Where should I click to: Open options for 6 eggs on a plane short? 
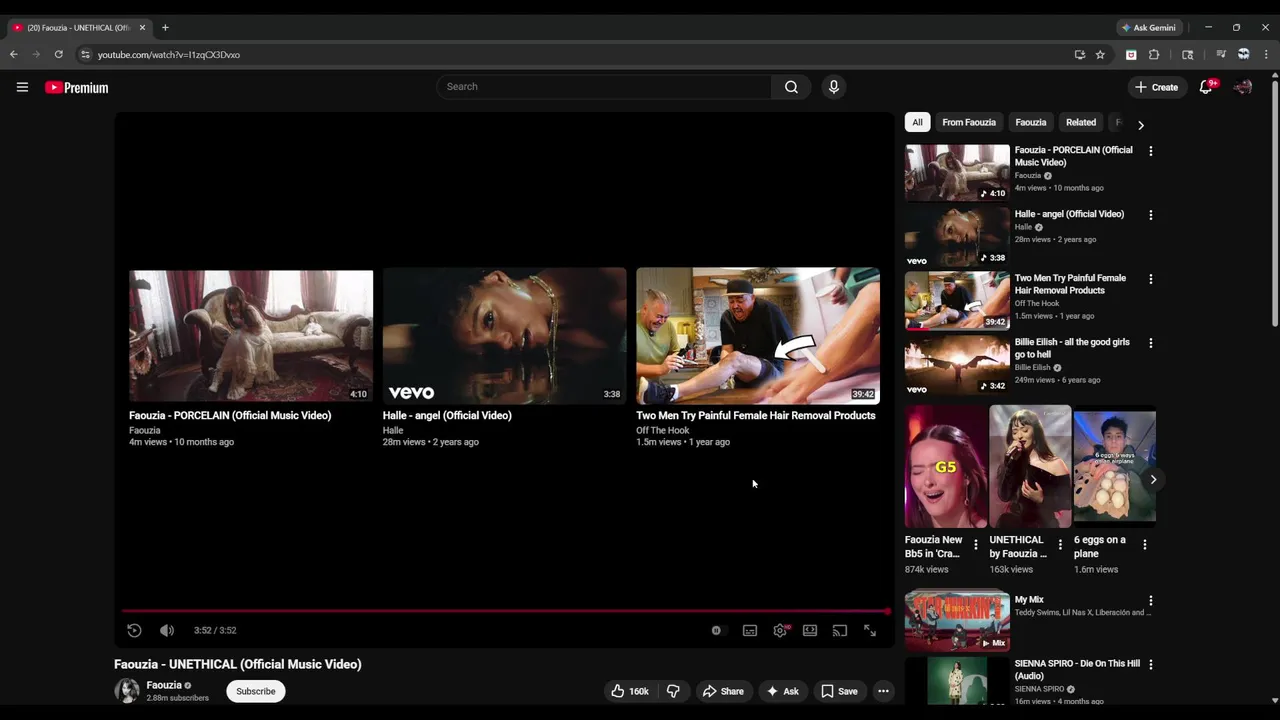point(1144,545)
